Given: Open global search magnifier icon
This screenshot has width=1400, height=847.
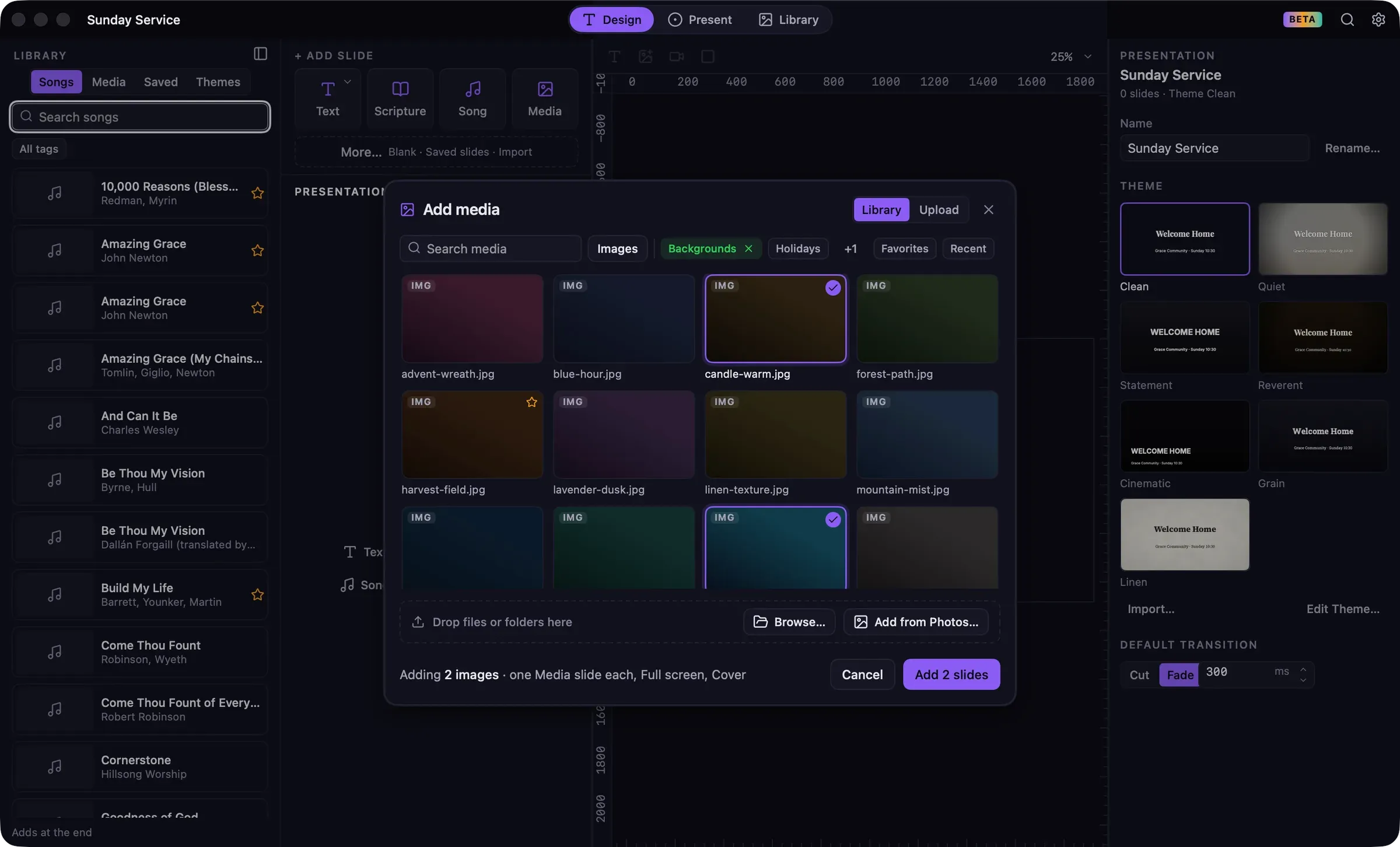Looking at the screenshot, I should pyautogui.click(x=1347, y=19).
